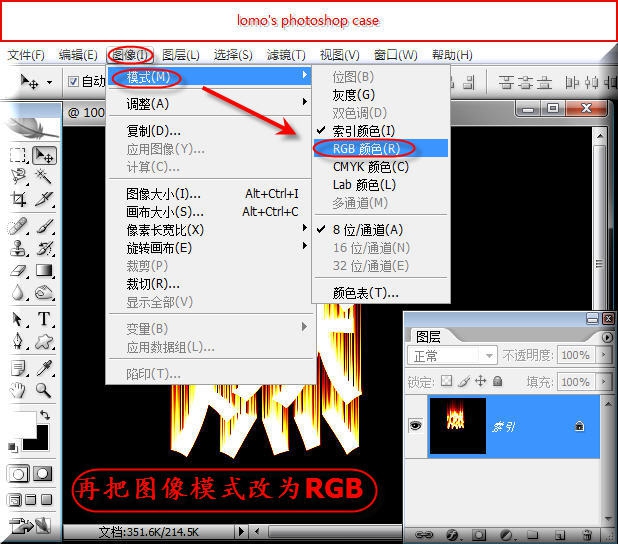Click the delete layer trash icon

coord(587,535)
